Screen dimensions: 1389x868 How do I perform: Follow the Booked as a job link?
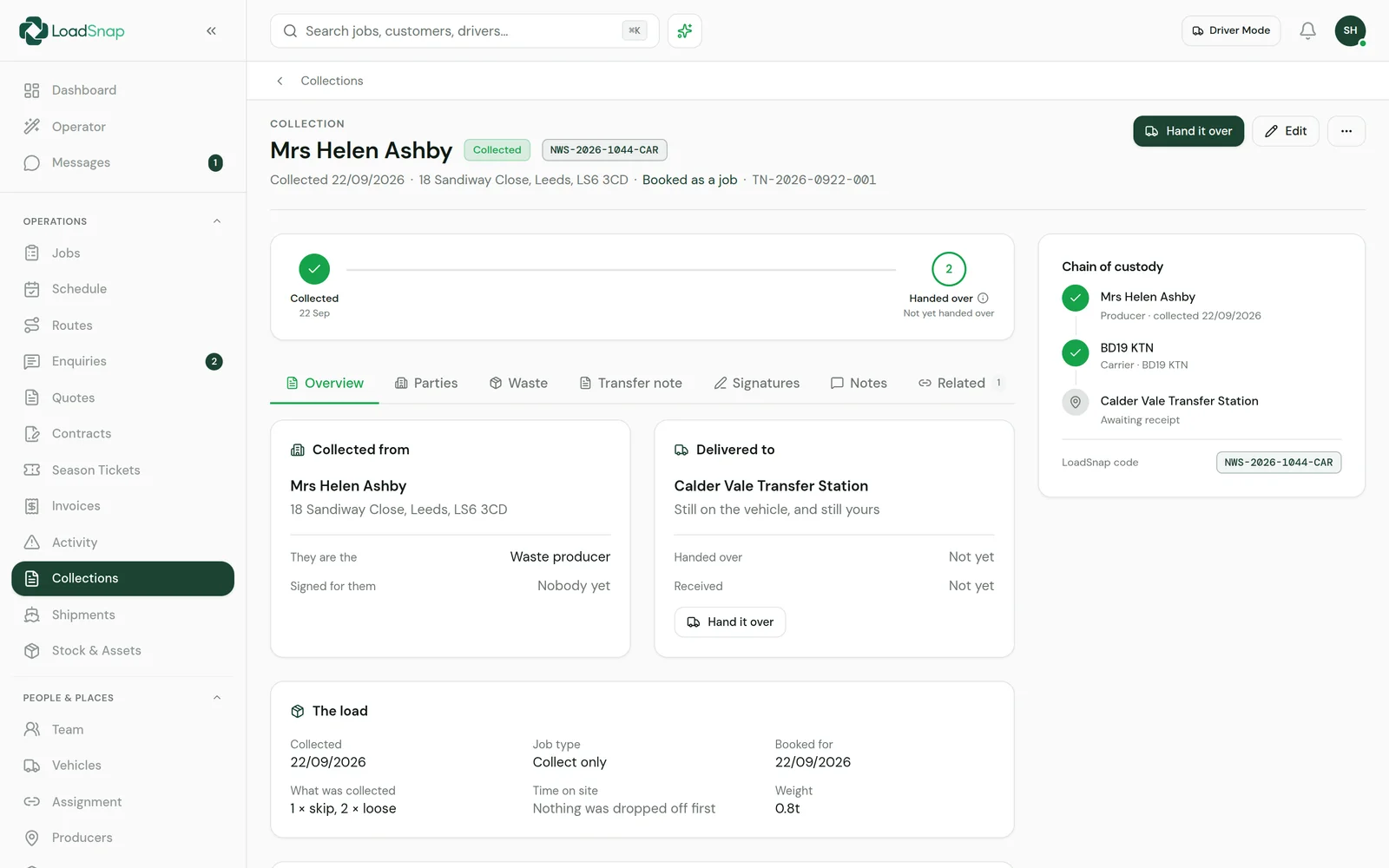[x=690, y=181]
